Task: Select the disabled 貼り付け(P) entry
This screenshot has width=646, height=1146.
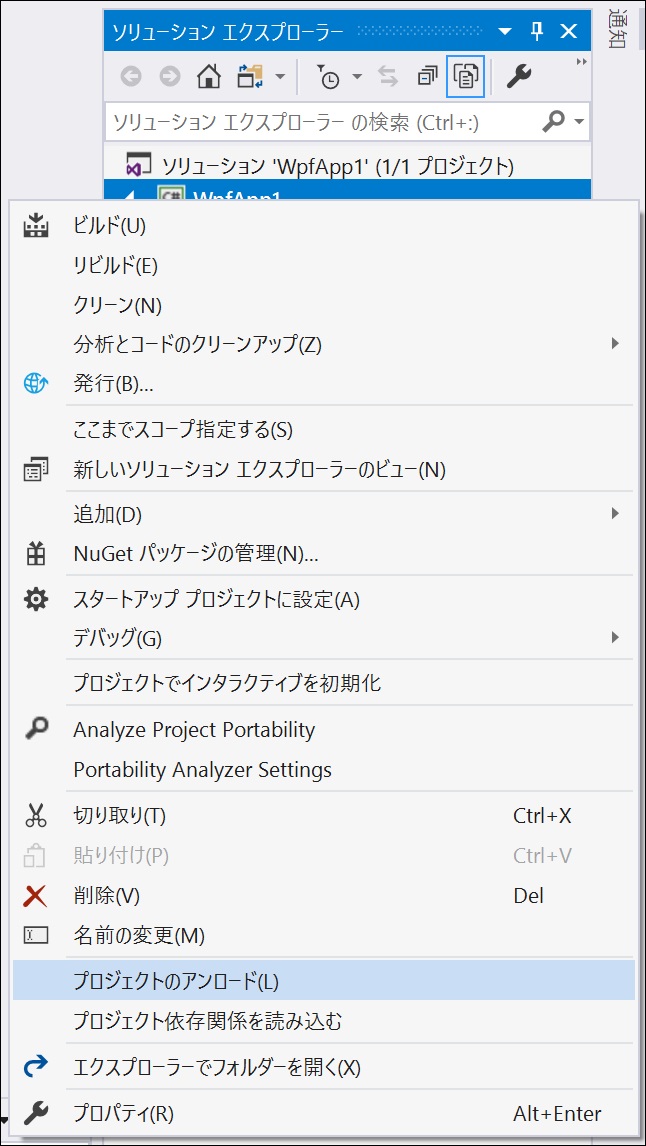Action: 323,855
